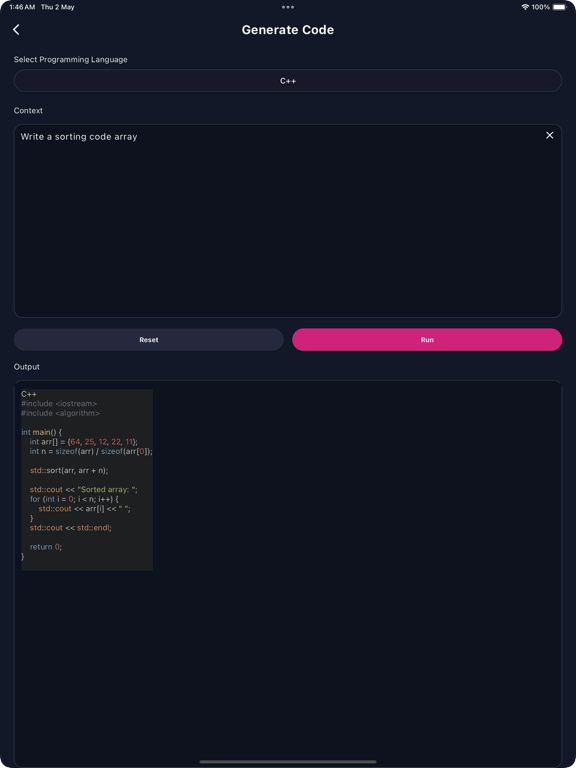Screen dimensions: 576x768
Task: Tap the 'std::sort(arr, arr + n);' line
Action: tap(69, 470)
